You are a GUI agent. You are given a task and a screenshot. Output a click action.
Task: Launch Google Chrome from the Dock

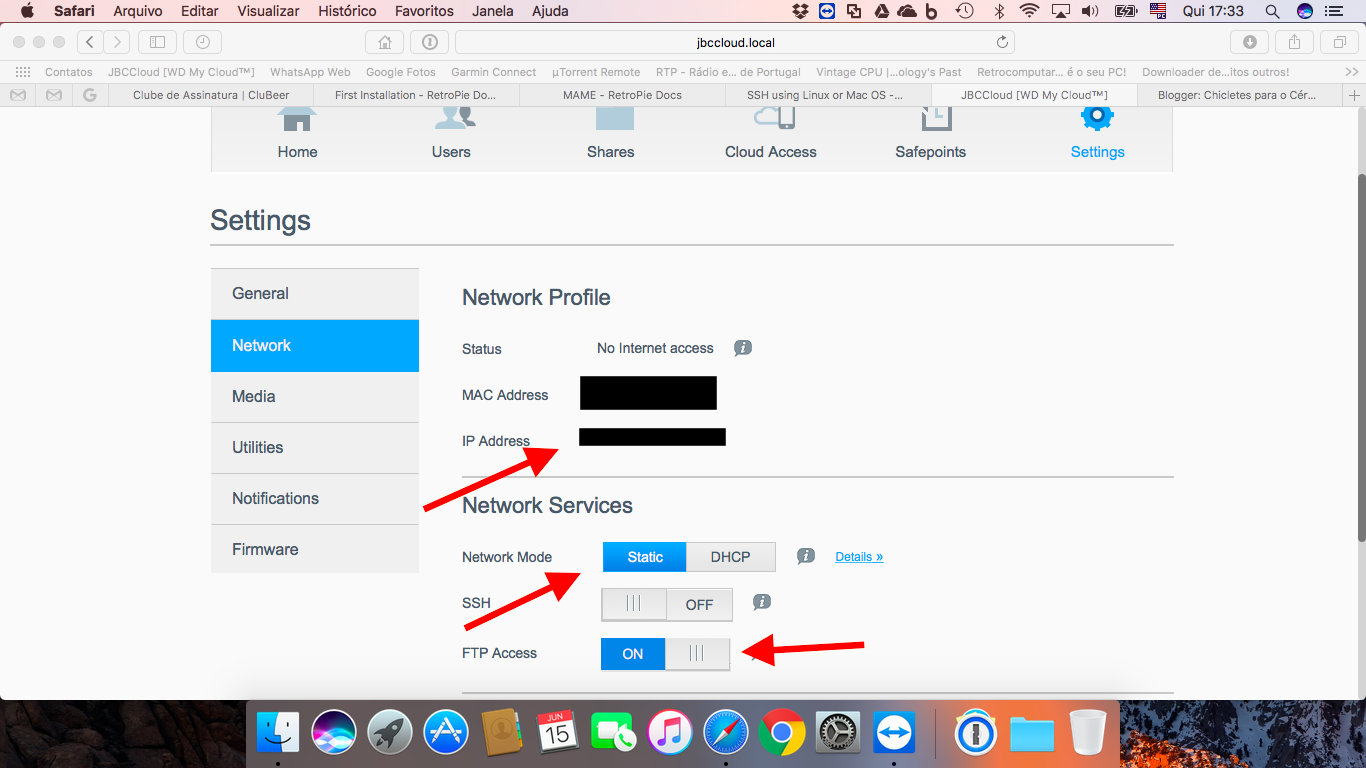pyautogui.click(x=781, y=733)
